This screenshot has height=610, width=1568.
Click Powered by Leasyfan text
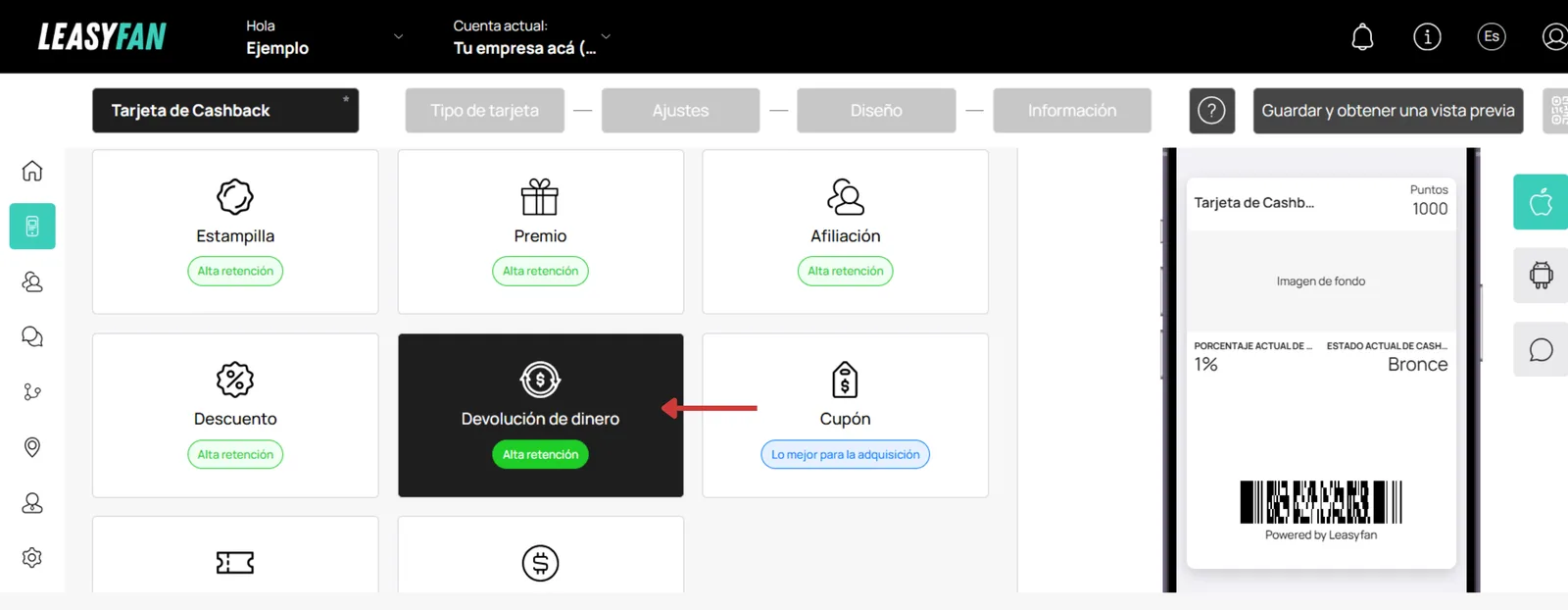(1321, 535)
